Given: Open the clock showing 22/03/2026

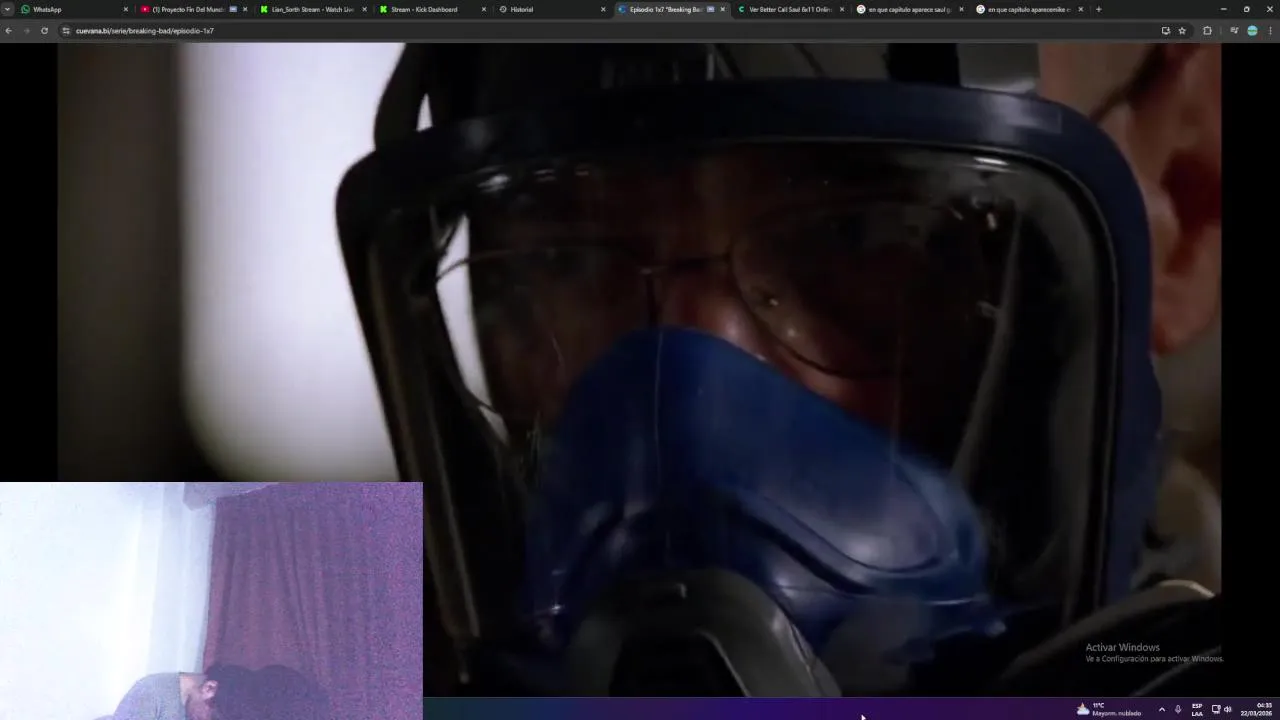Looking at the screenshot, I should coord(1257,709).
